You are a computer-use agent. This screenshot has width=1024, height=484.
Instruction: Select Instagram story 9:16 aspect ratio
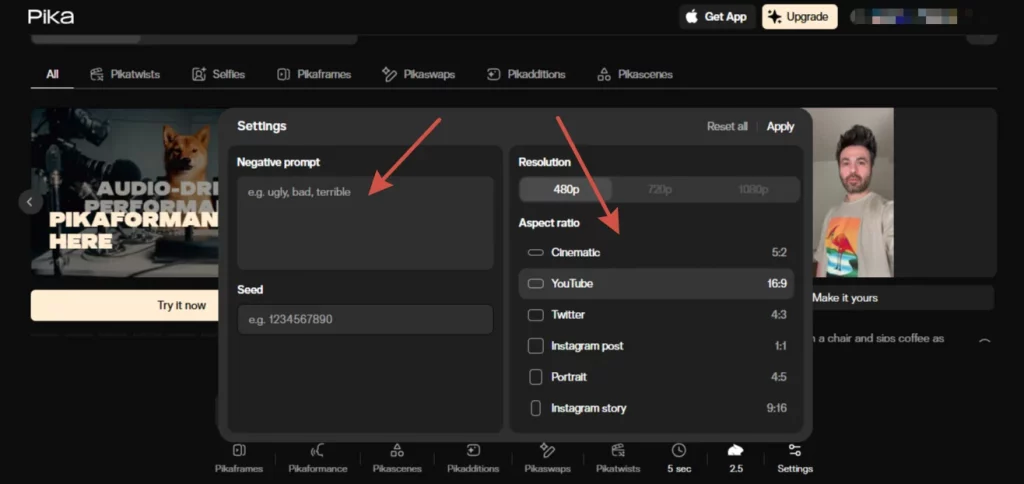click(656, 408)
